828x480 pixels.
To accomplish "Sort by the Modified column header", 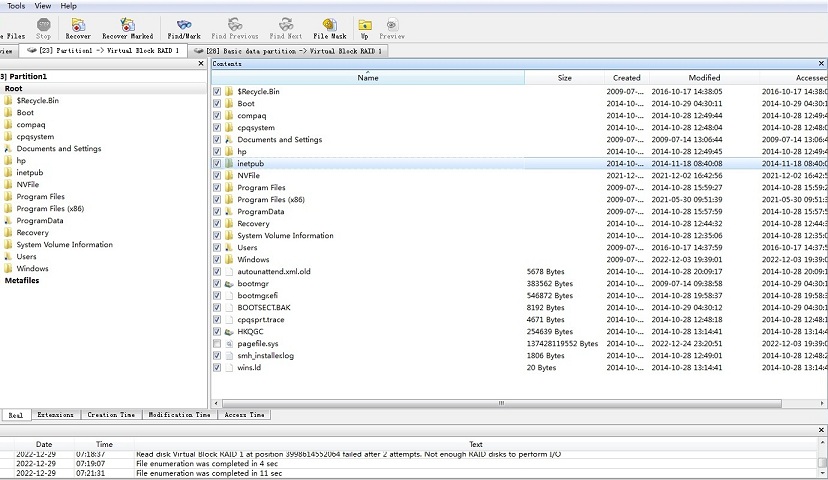I will 704,78.
